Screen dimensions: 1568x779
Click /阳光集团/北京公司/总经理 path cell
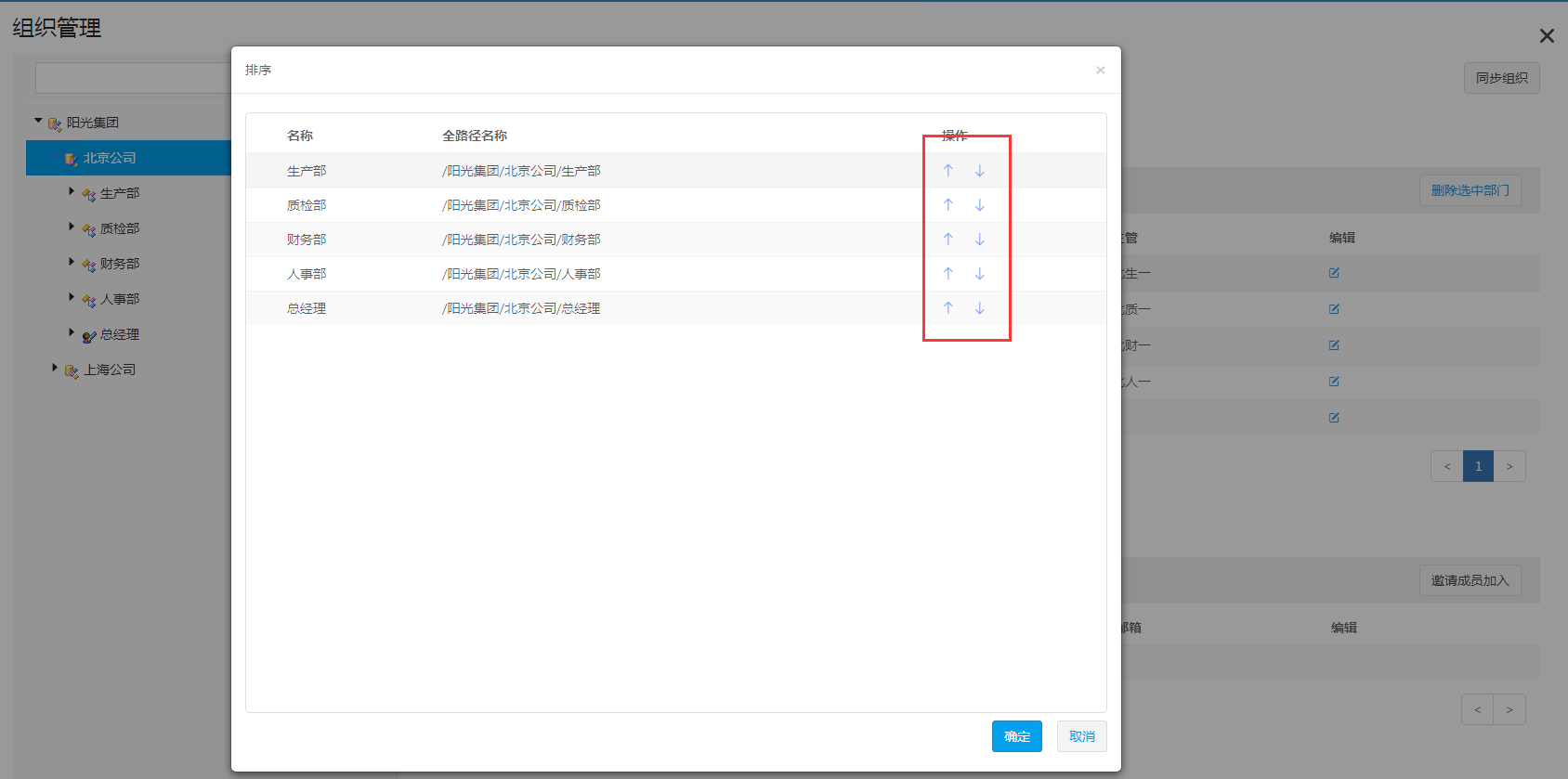521,308
